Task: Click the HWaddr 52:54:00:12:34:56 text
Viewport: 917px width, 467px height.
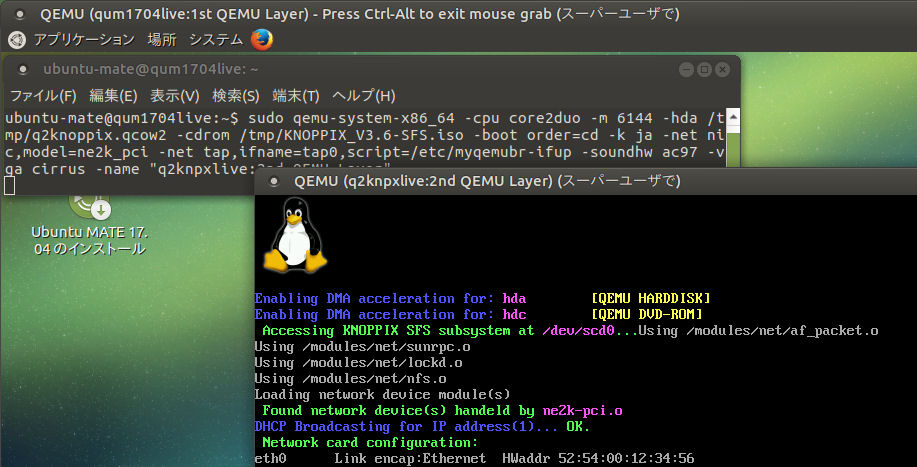Action: coord(598,459)
